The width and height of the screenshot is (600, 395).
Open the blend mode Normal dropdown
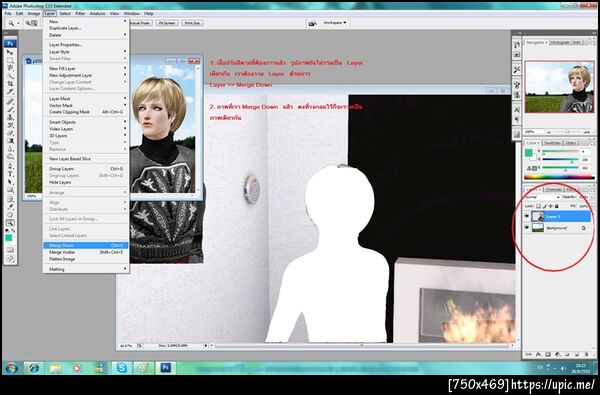tap(543, 197)
